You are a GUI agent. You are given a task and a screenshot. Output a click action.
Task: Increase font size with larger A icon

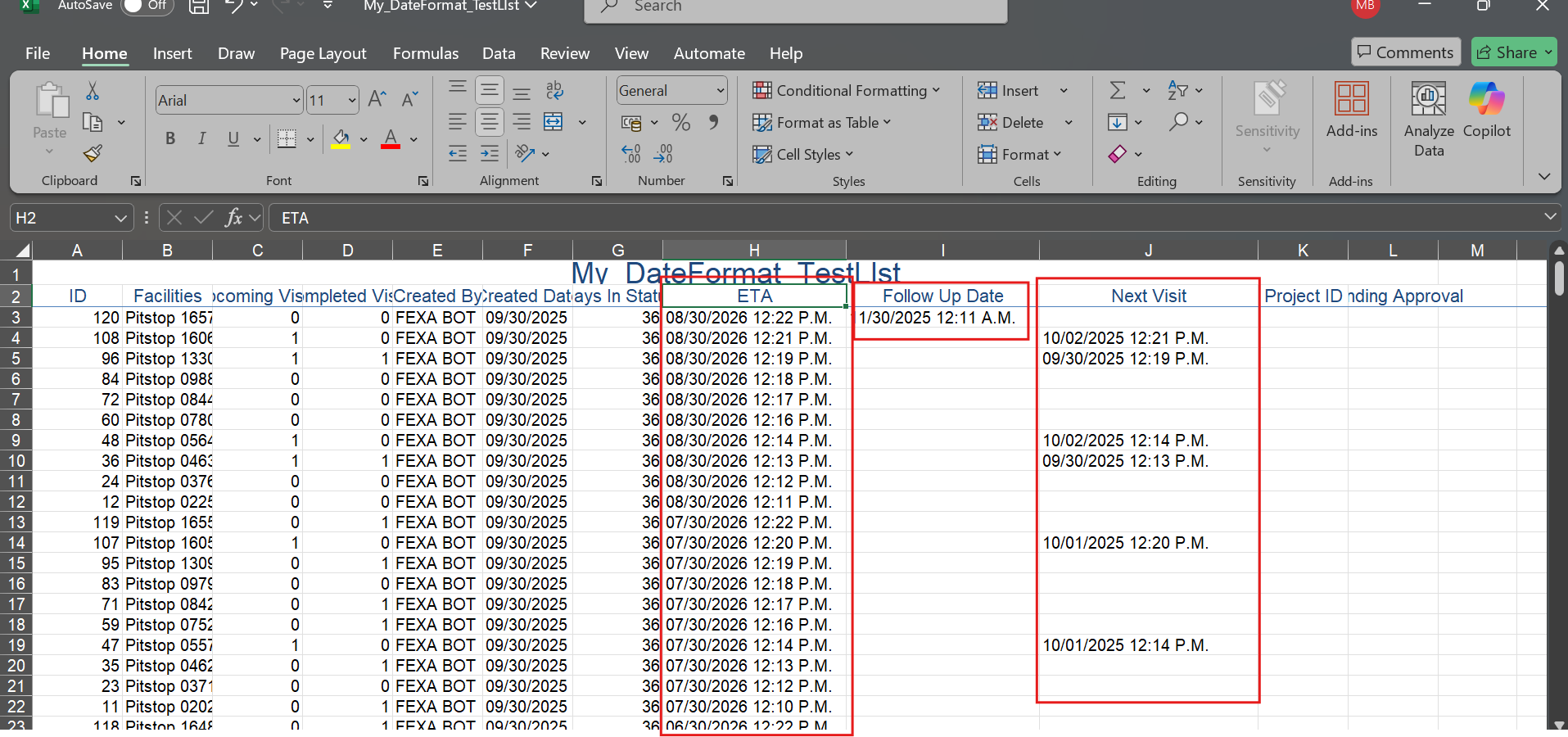tap(377, 100)
